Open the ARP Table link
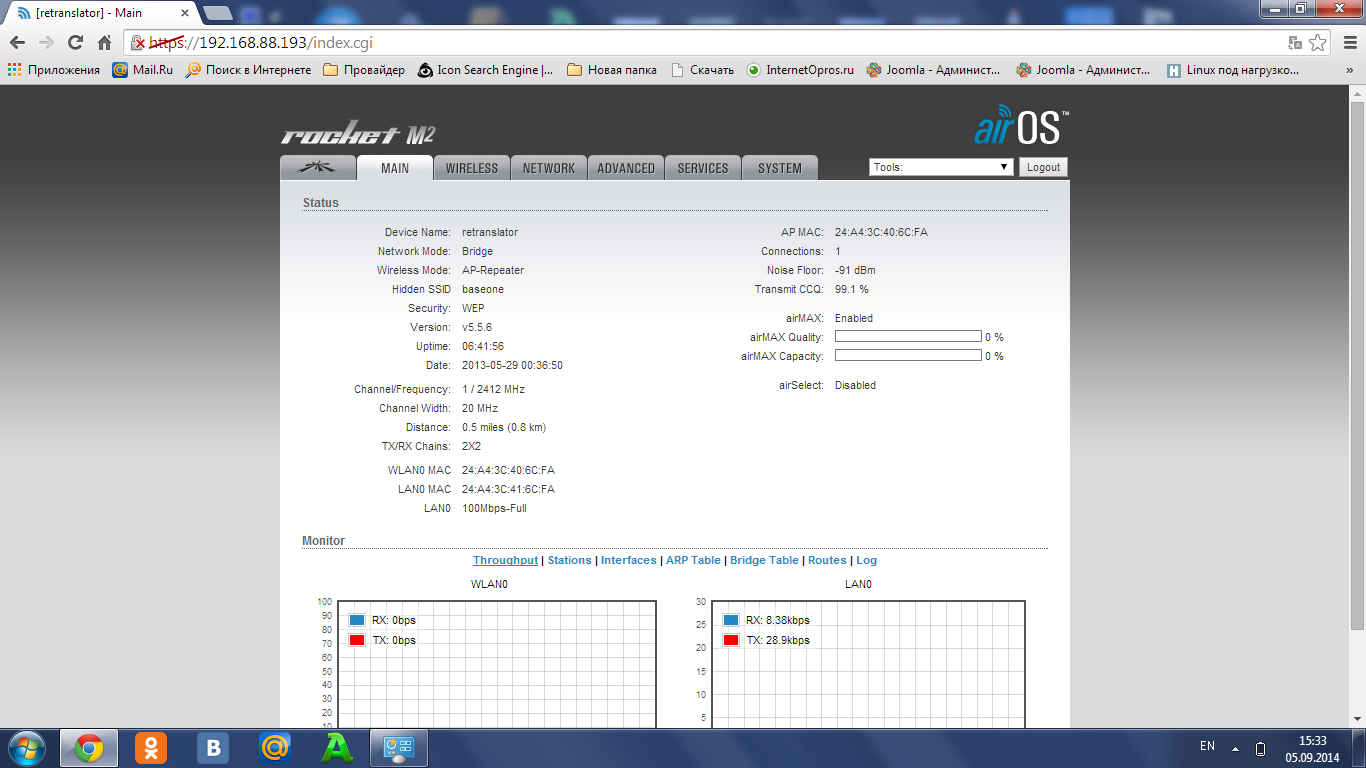This screenshot has width=1366, height=768. [693, 561]
